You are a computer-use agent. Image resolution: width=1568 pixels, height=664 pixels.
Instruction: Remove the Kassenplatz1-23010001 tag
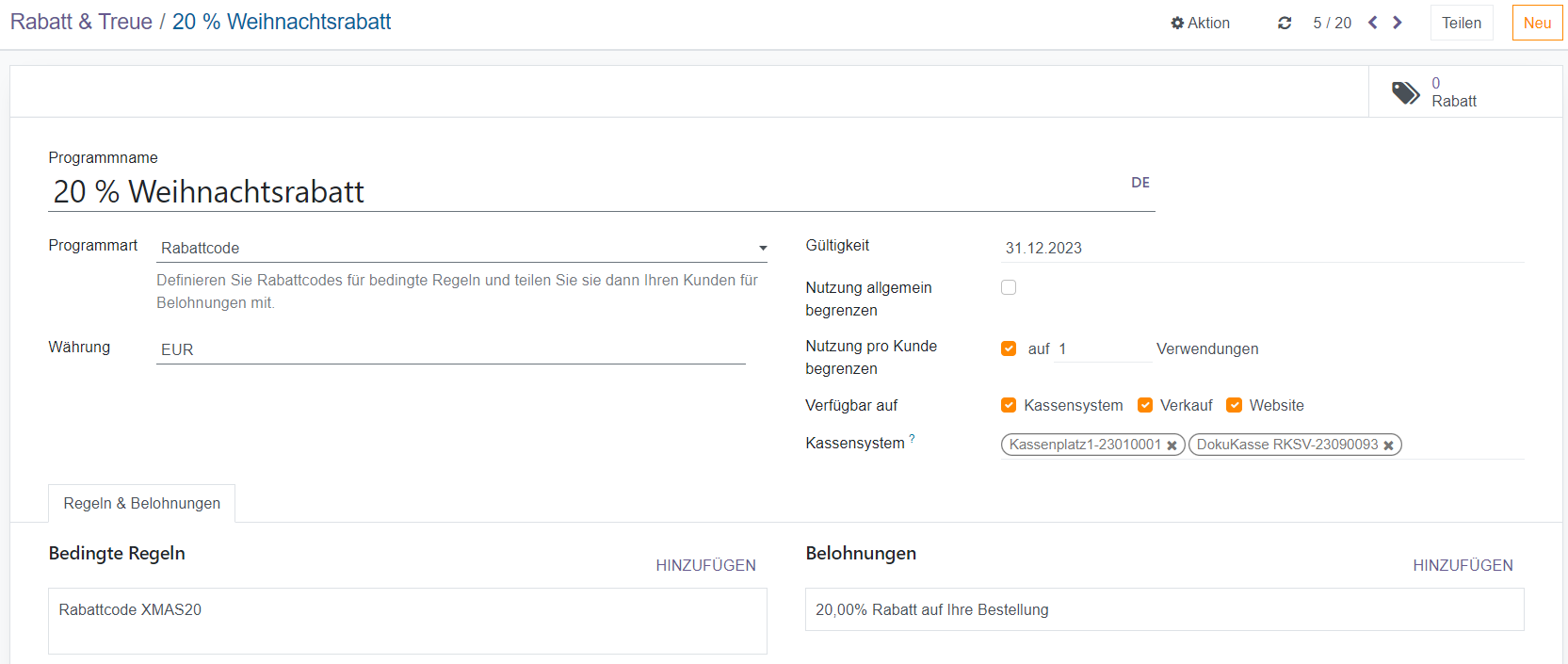click(1172, 445)
